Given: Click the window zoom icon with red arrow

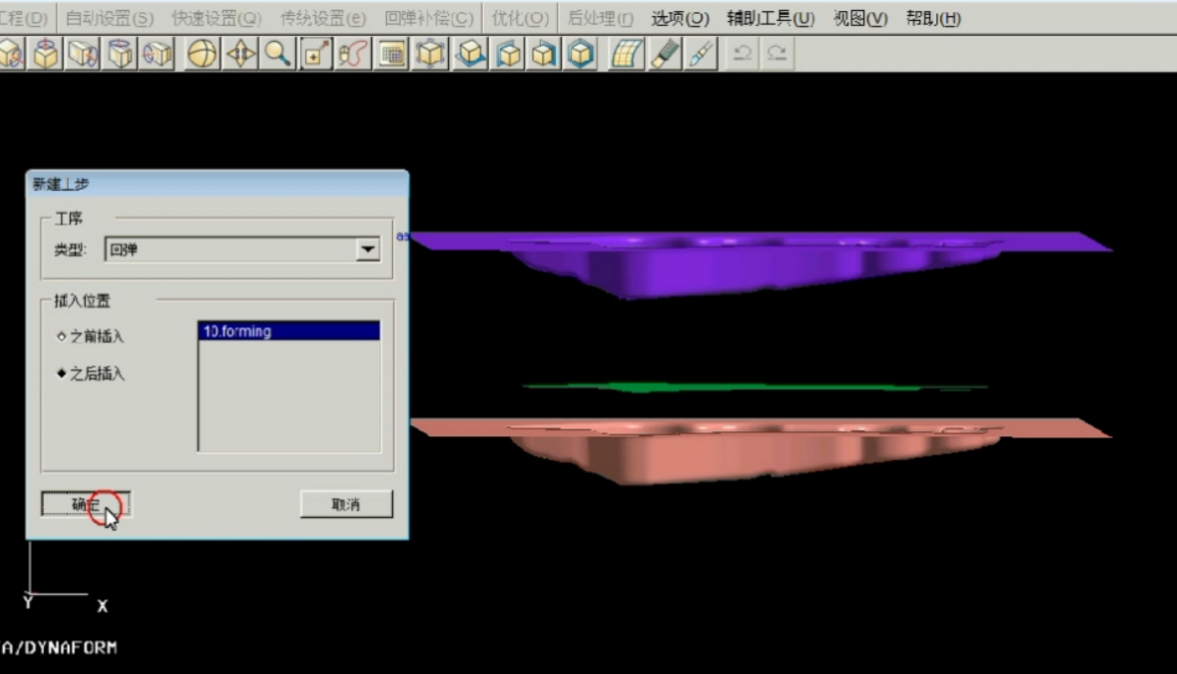Looking at the screenshot, I should point(316,54).
